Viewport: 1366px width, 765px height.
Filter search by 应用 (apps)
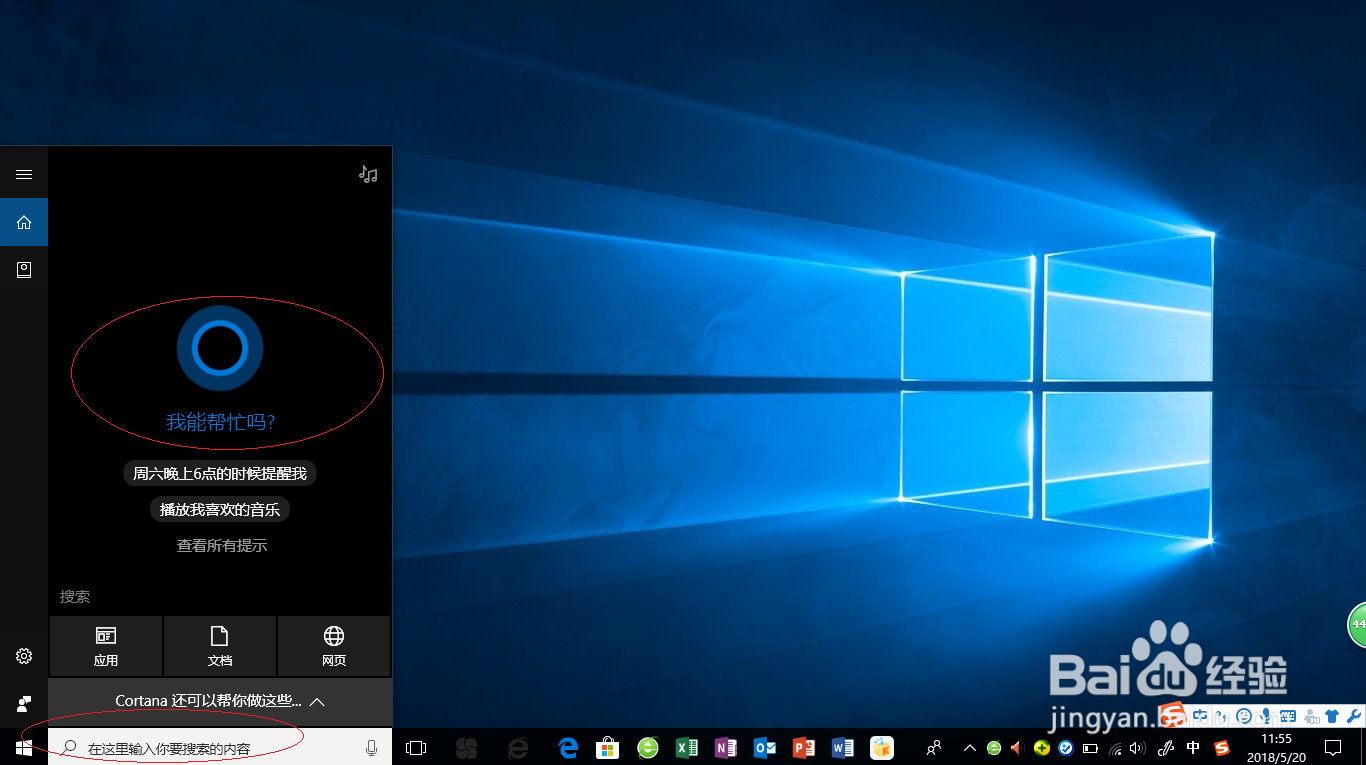point(106,646)
